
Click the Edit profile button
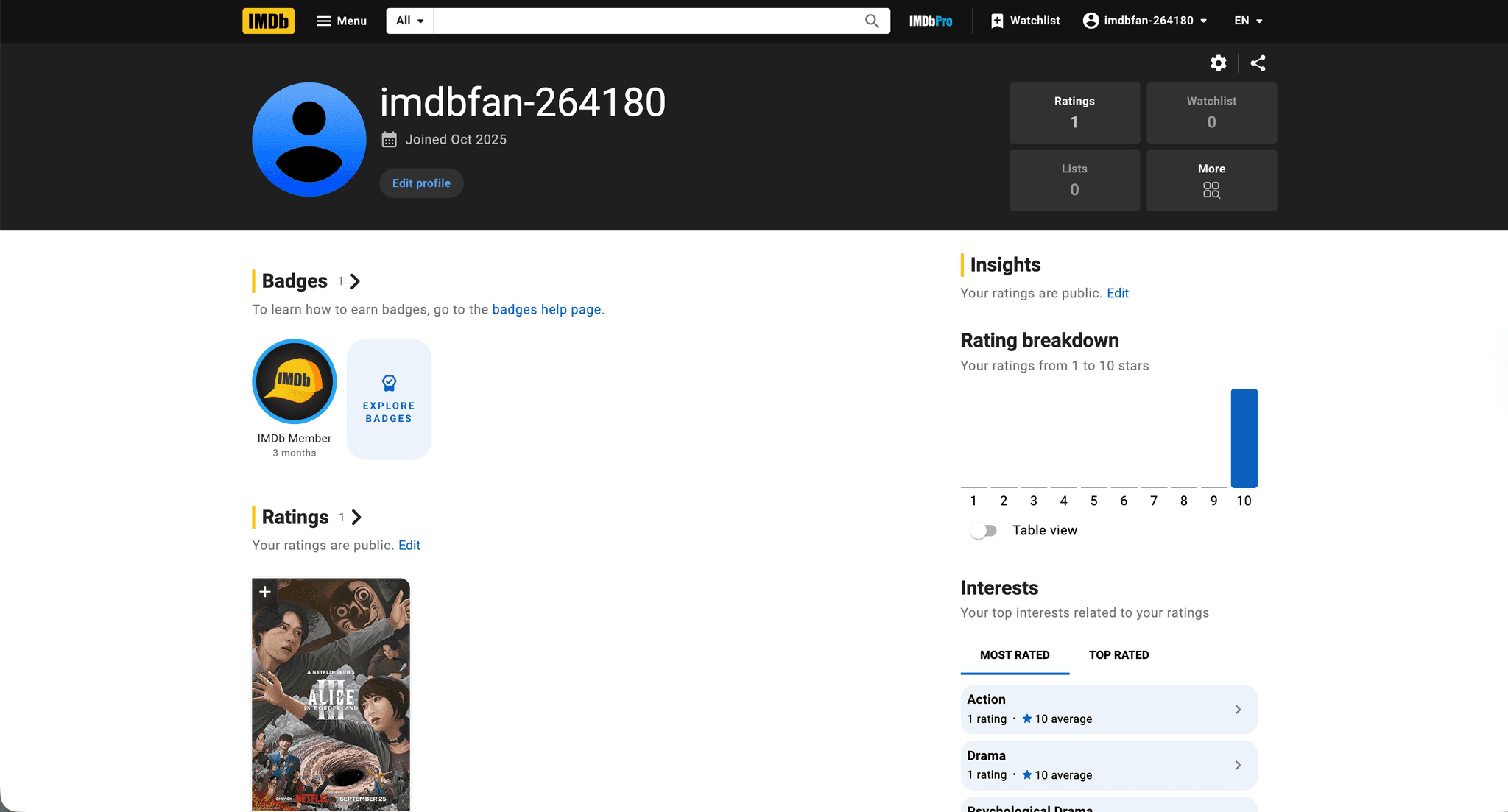421,183
